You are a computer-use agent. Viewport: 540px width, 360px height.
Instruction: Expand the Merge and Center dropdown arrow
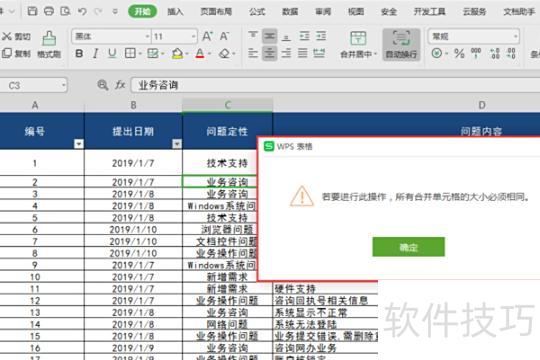point(375,54)
